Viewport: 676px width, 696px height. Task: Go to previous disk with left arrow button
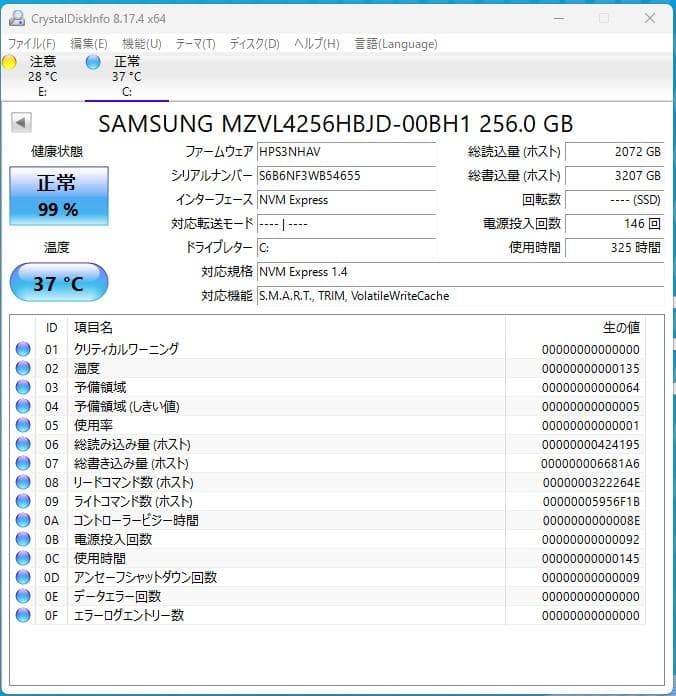pos(21,123)
